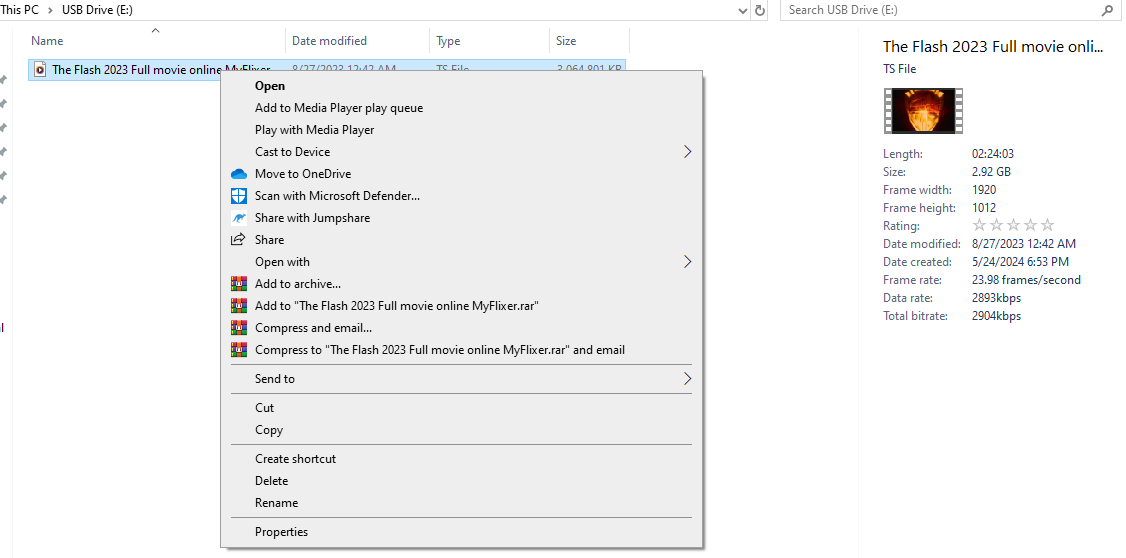Expand the Open with submenu arrow
Image resolution: width=1126 pixels, height=558 pixels.
pos(687,261)
